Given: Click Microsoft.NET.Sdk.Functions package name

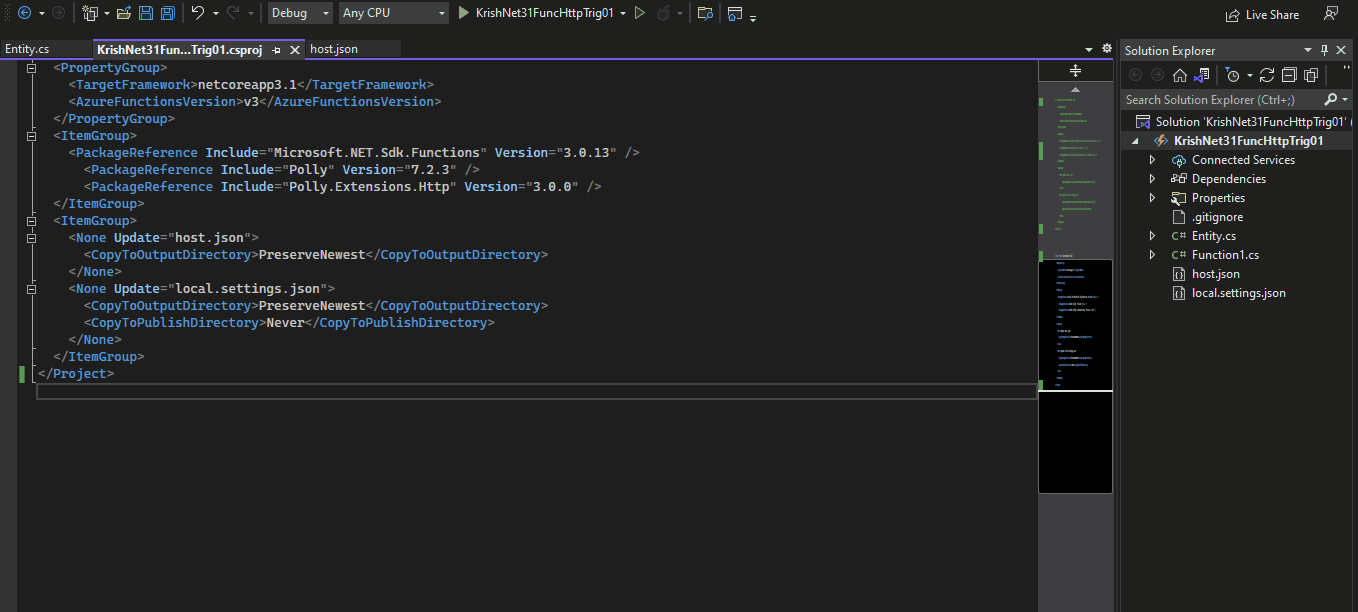Looking at the screenshot, I should click(x=377, y=153).
